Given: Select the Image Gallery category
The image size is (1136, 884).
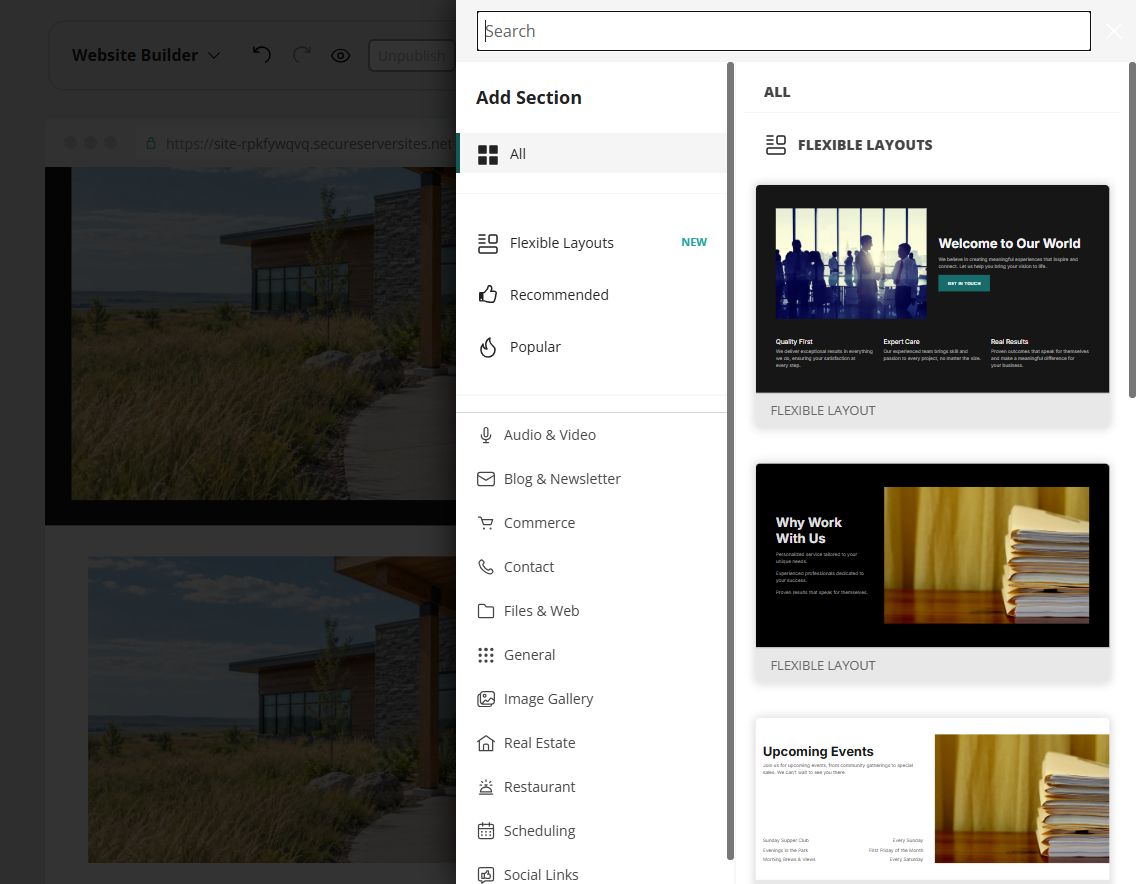Looking at the screenshot, I should tap(591, 699).
